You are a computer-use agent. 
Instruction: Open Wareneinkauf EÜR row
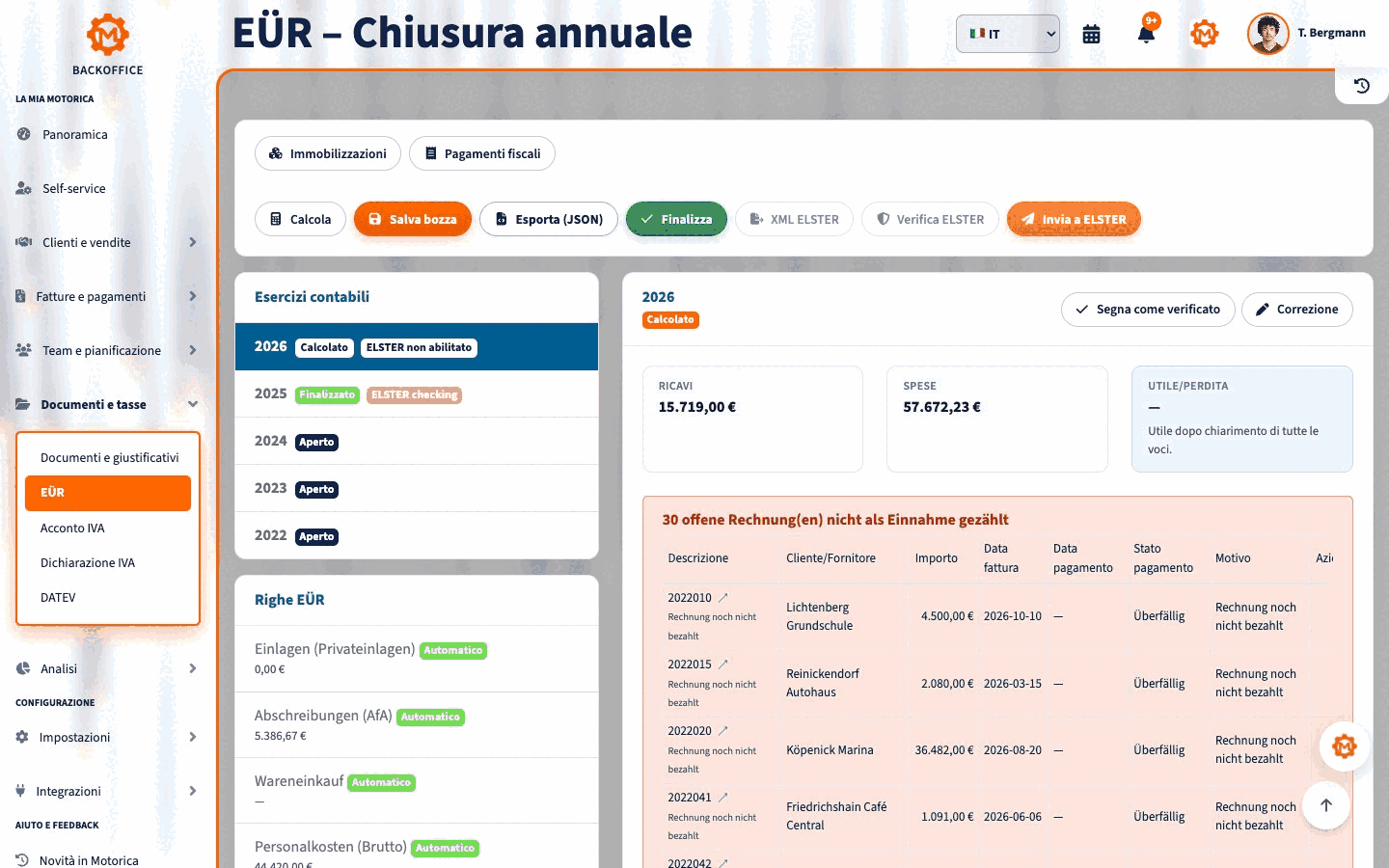417,791
